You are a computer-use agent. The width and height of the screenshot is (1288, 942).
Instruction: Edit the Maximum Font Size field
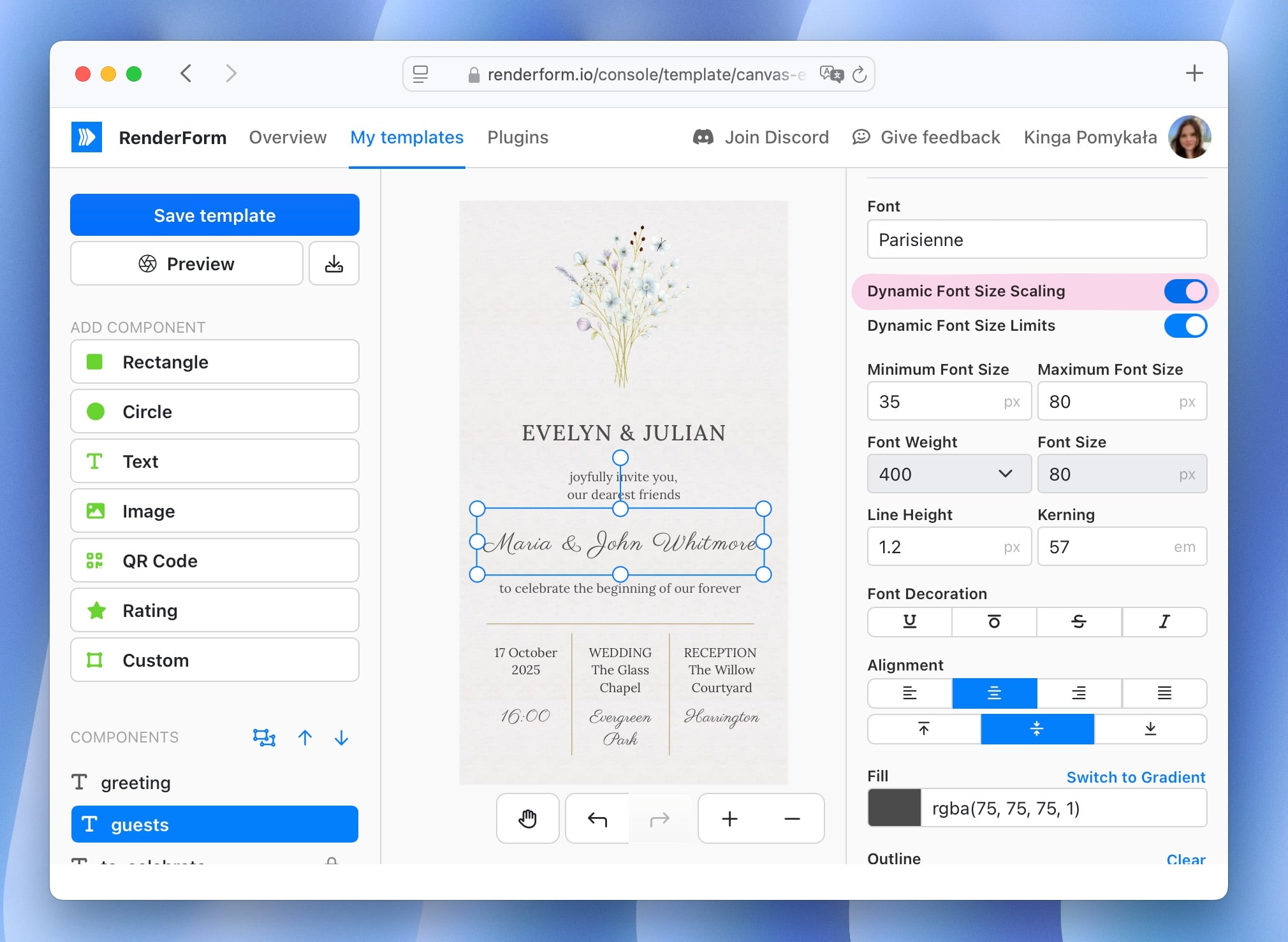tap(1122, 401)
